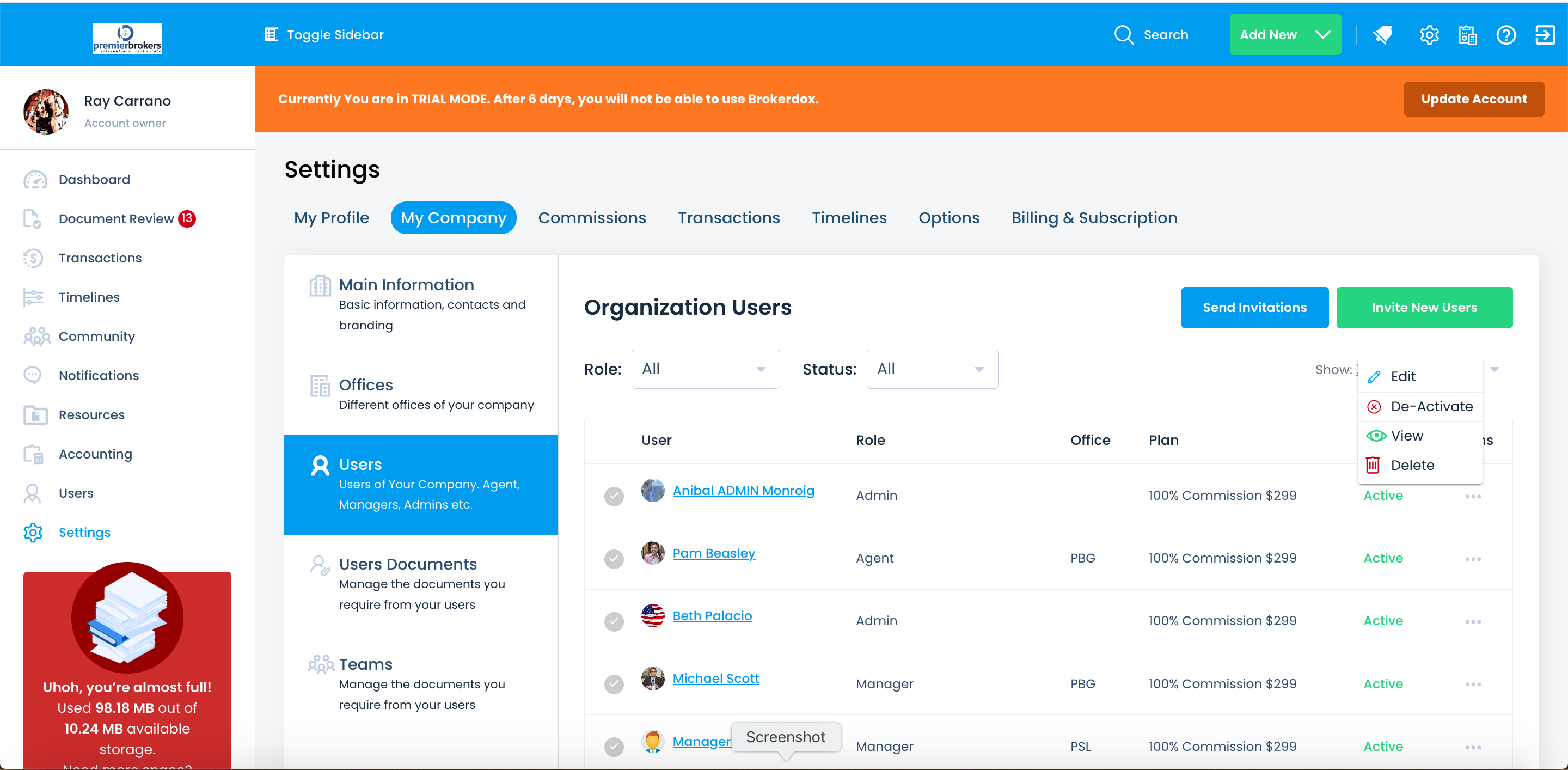Open Notifications in the sidebar

pos(99,376)
